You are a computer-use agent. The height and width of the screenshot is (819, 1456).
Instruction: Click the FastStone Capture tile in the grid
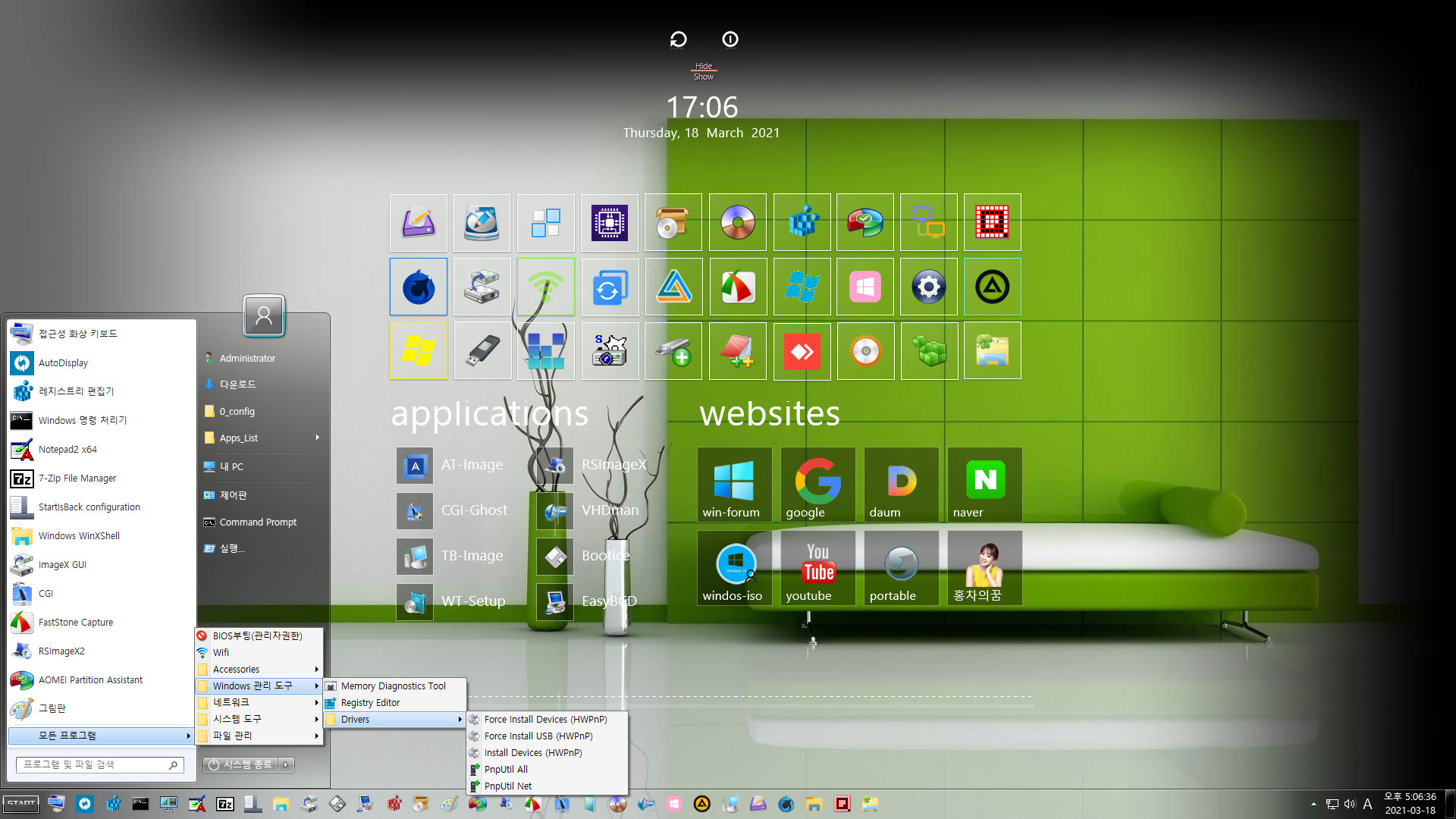(x=738, y=287)
